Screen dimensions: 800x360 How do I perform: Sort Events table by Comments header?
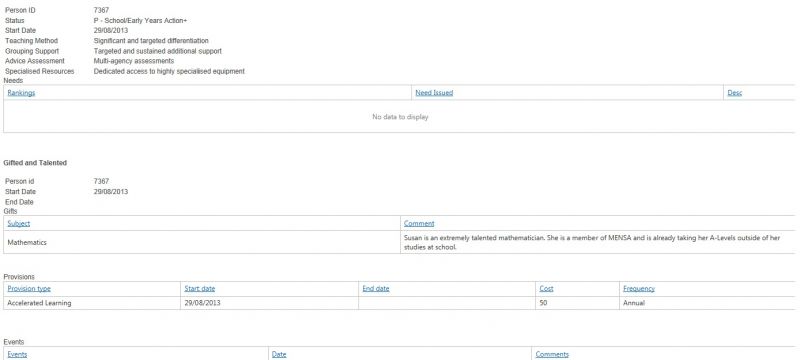click(x=552, y=354)
